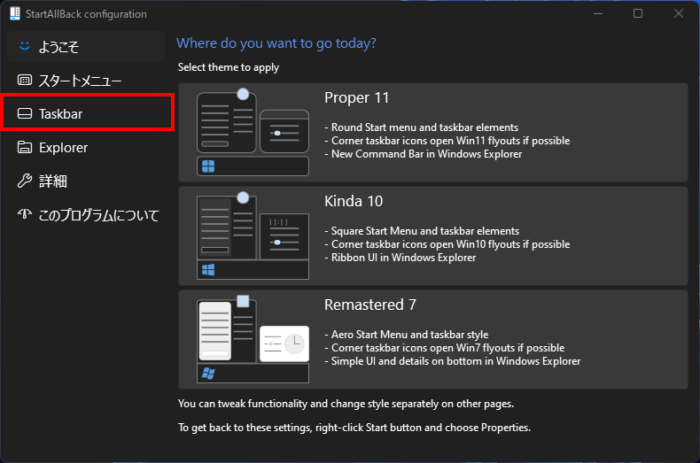Viewport: 700px width, 463px height.
Task: Click the folder icon beside Explorer
Action: click(x=25, y=147)
